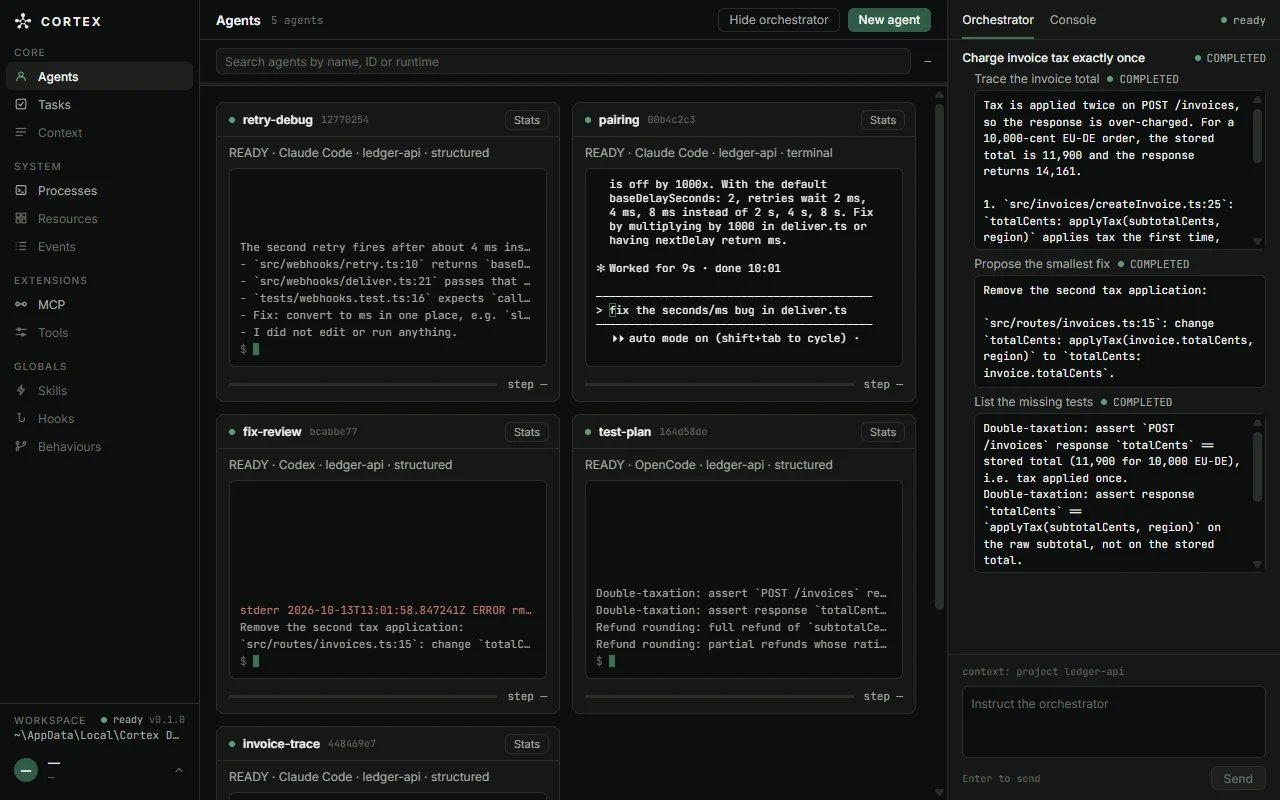The height and width of the screenshot is (800, 1280).
Task: Click 'List the missing tests' step
Action: coord(1033,402)
